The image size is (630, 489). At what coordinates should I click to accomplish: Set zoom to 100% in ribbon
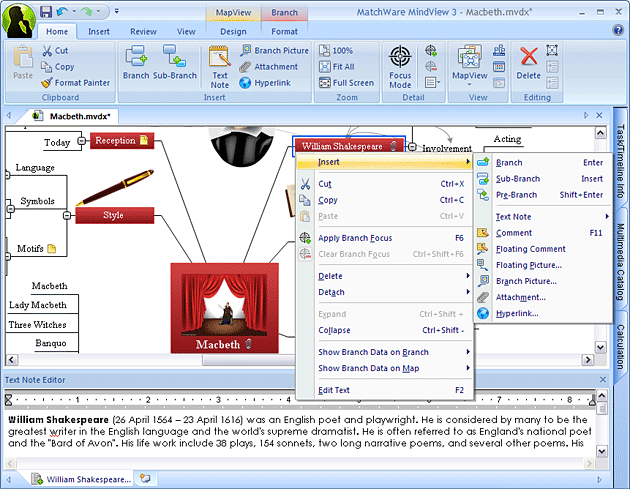point(336,51)
